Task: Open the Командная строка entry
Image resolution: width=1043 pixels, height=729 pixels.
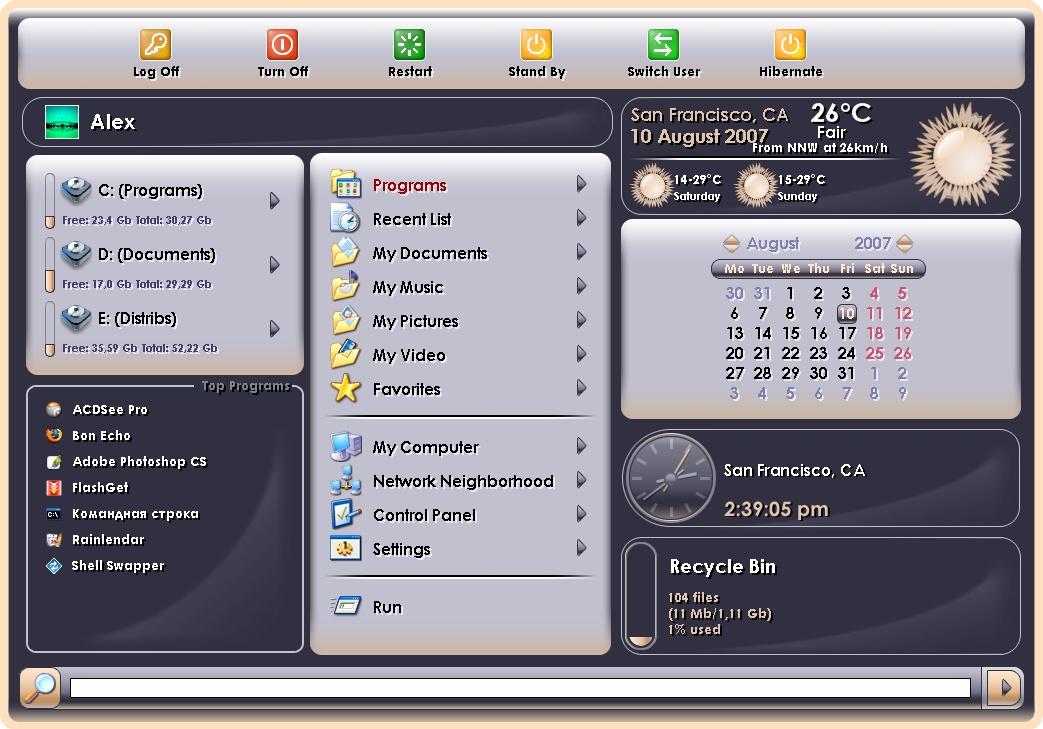Action: tap(122, 513)
